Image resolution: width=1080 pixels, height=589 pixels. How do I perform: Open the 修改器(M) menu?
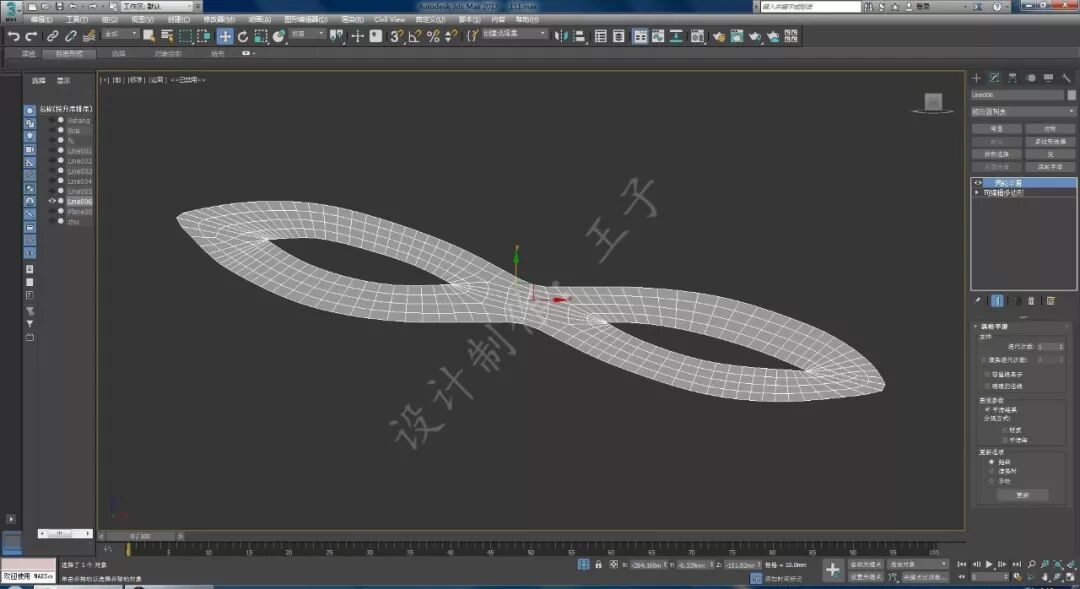coord(219,19)
